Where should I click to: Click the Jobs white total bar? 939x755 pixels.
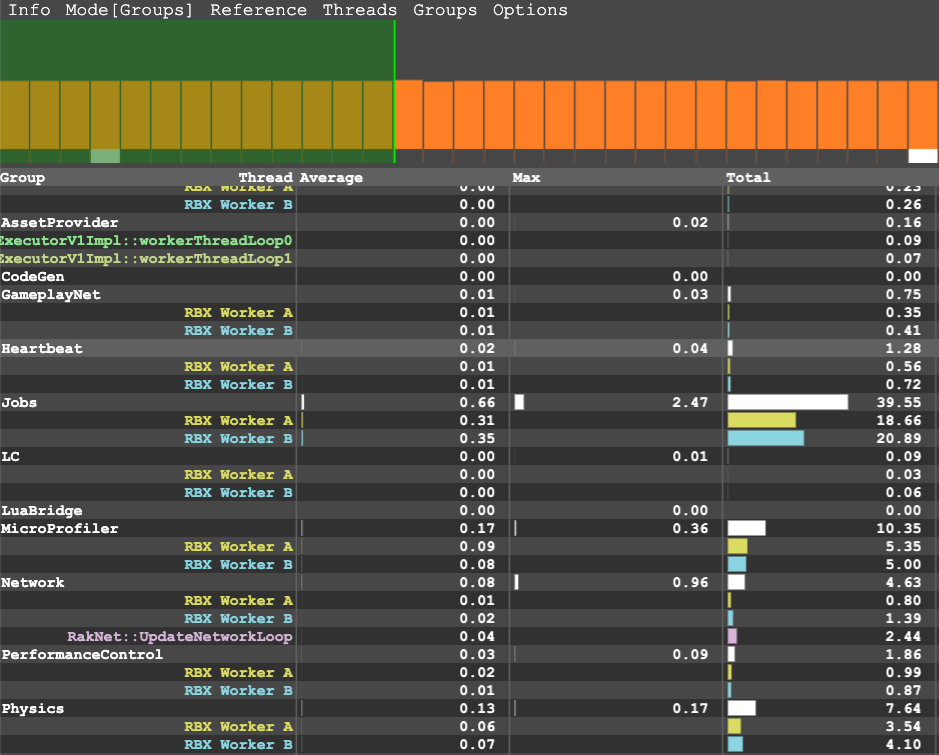787,402
